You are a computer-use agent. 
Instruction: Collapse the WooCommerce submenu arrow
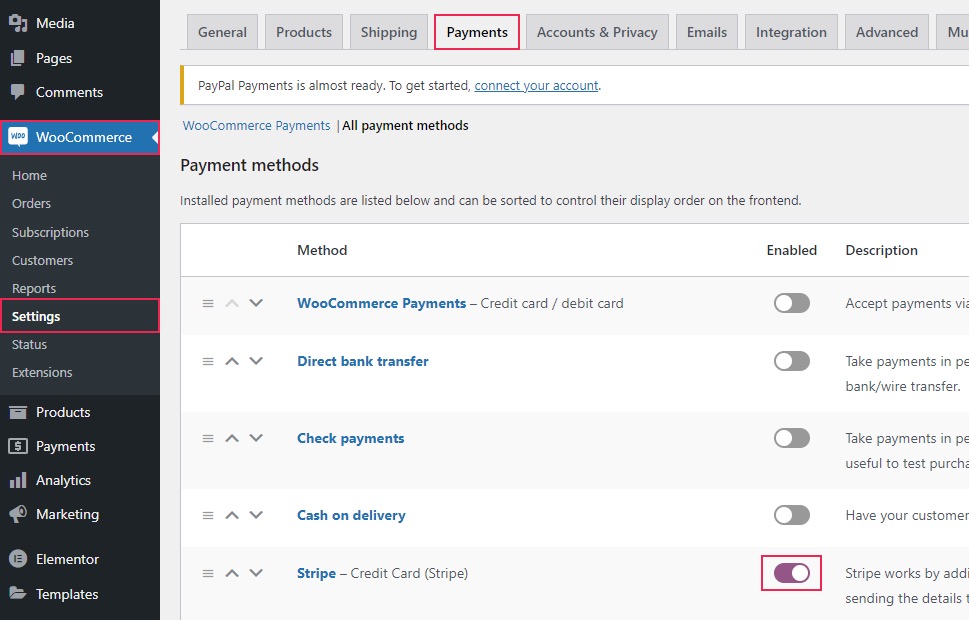pyautogui.click(x=155, y=137)
